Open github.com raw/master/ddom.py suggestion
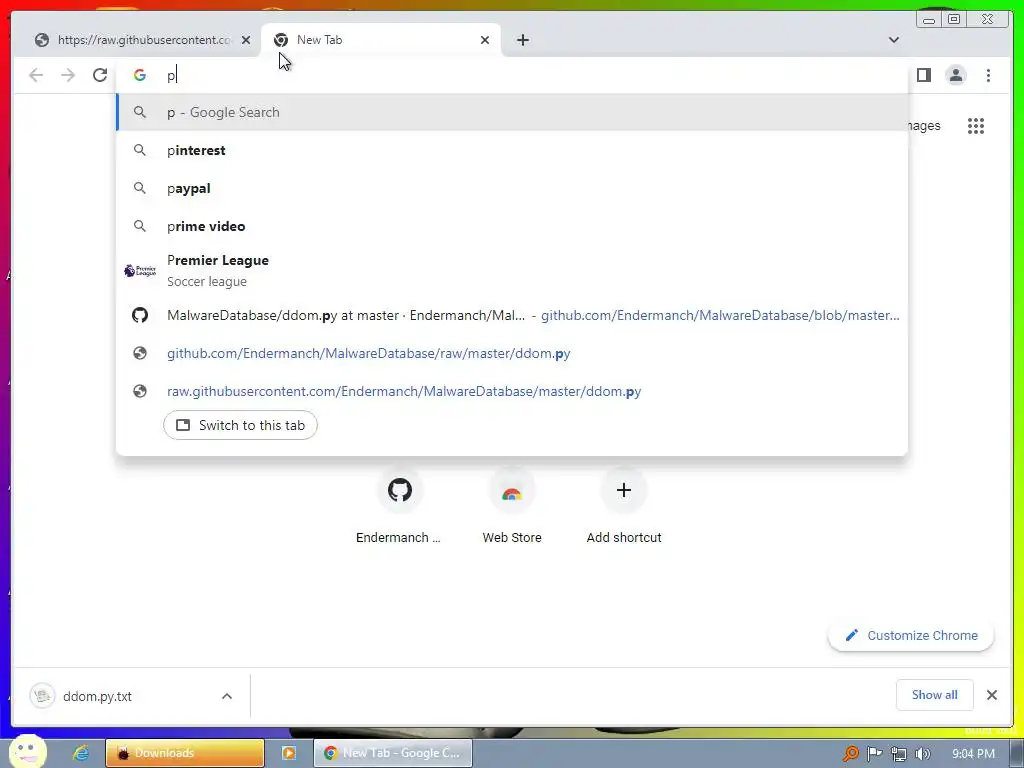 coord(512,353)
